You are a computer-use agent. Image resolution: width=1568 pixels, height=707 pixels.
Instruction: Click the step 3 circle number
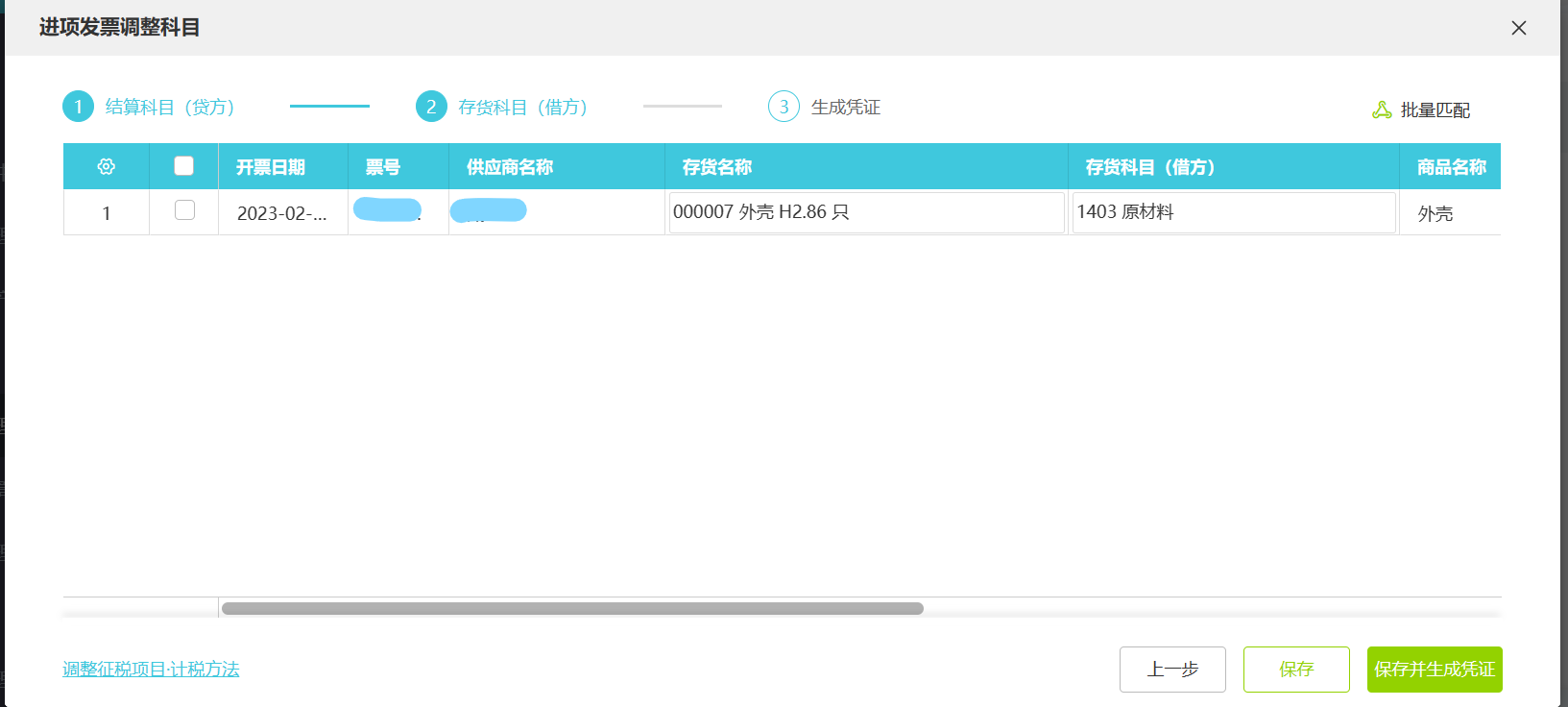pos(784,107)
